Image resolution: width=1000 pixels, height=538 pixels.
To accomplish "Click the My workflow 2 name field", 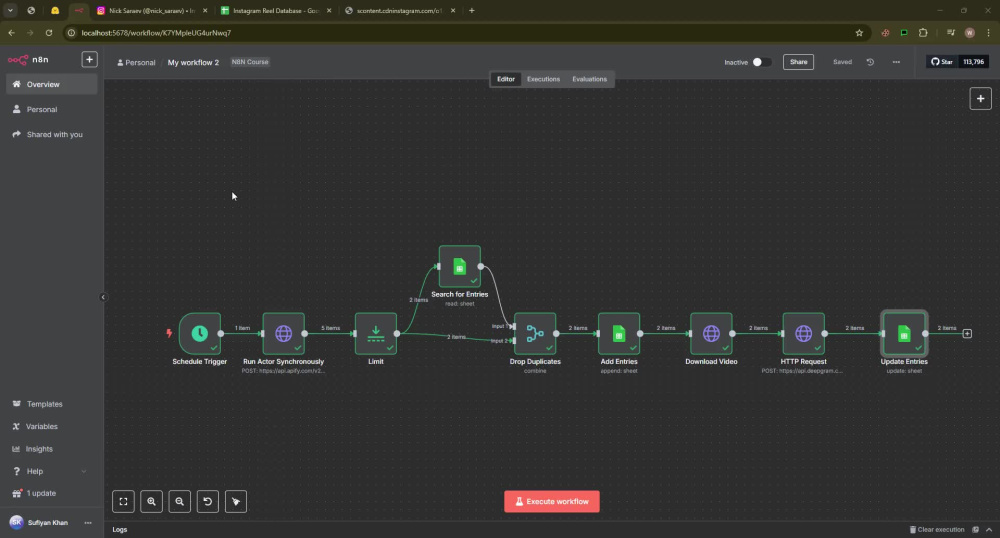I will click(x=193, y=62).
